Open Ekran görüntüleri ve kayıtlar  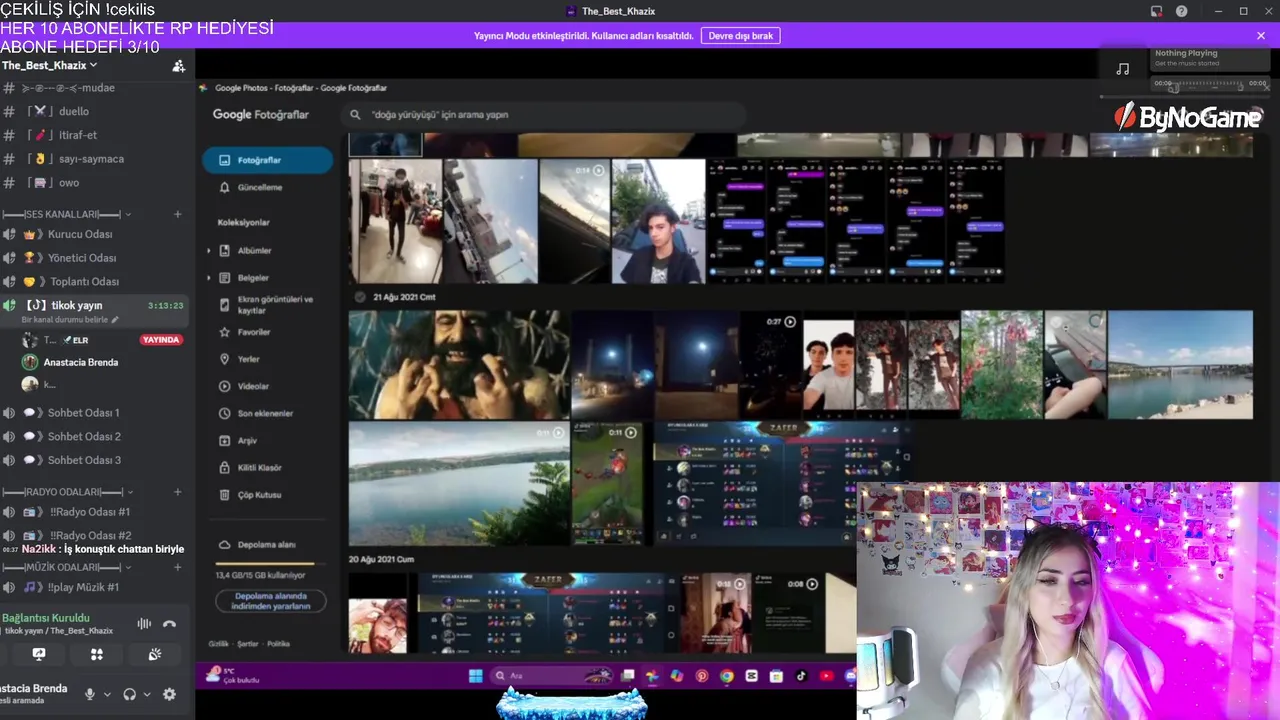coord(267,305)
